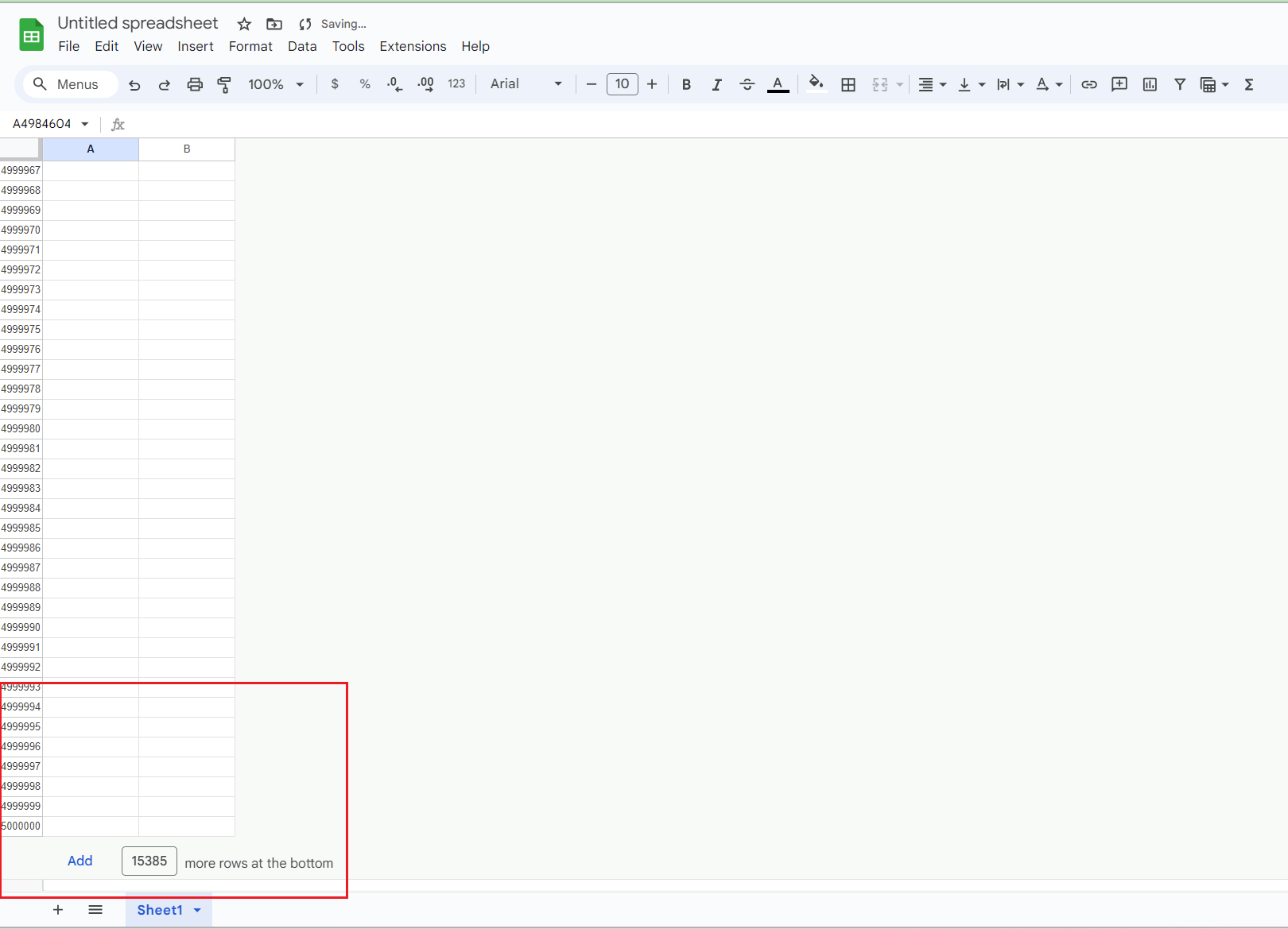Open the Menus search box
The image size is (1288, 929).
click(x=70, y=84)
